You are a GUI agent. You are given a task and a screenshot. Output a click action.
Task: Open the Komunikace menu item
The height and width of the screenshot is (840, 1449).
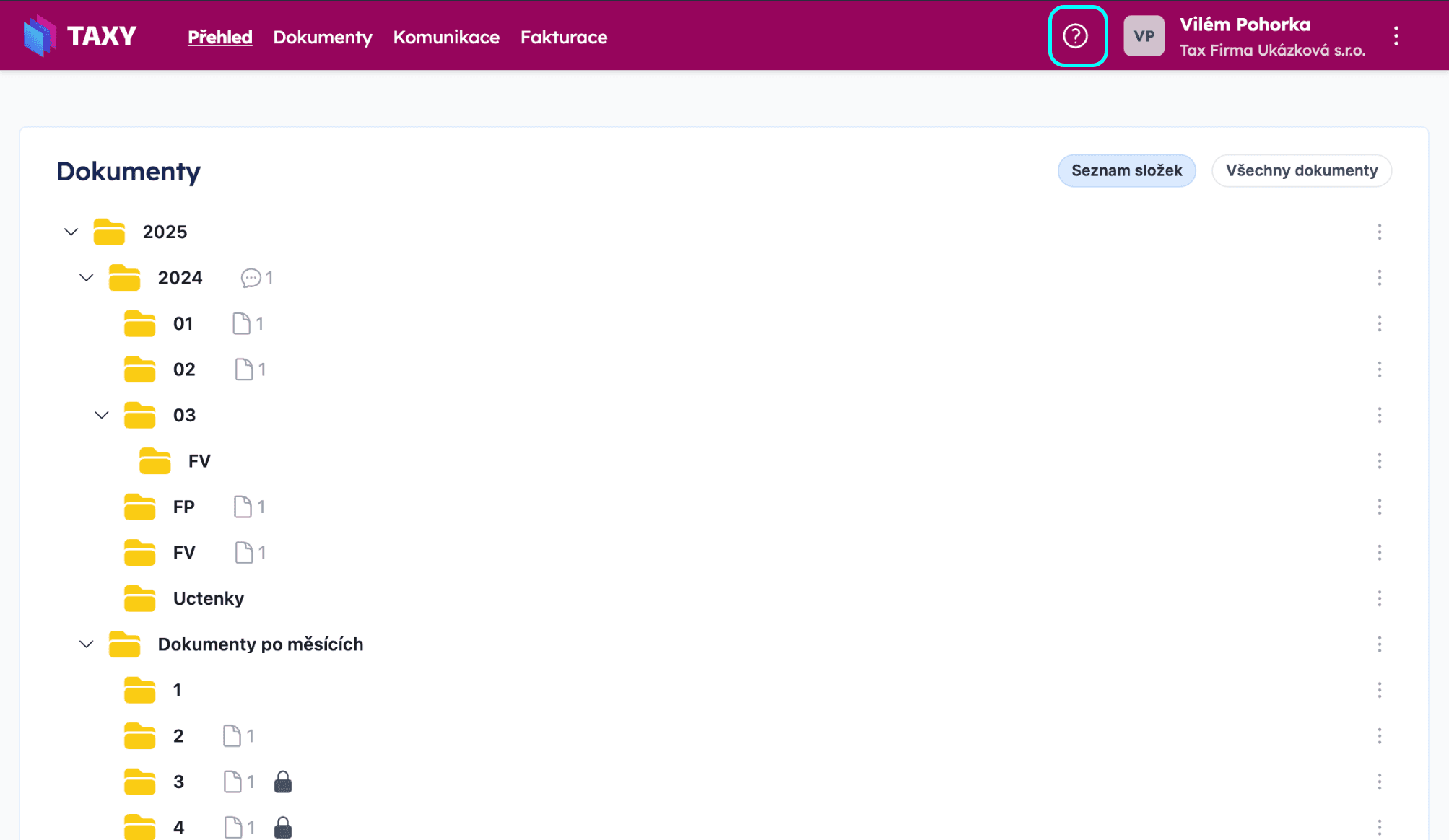(x=445, y=38)
